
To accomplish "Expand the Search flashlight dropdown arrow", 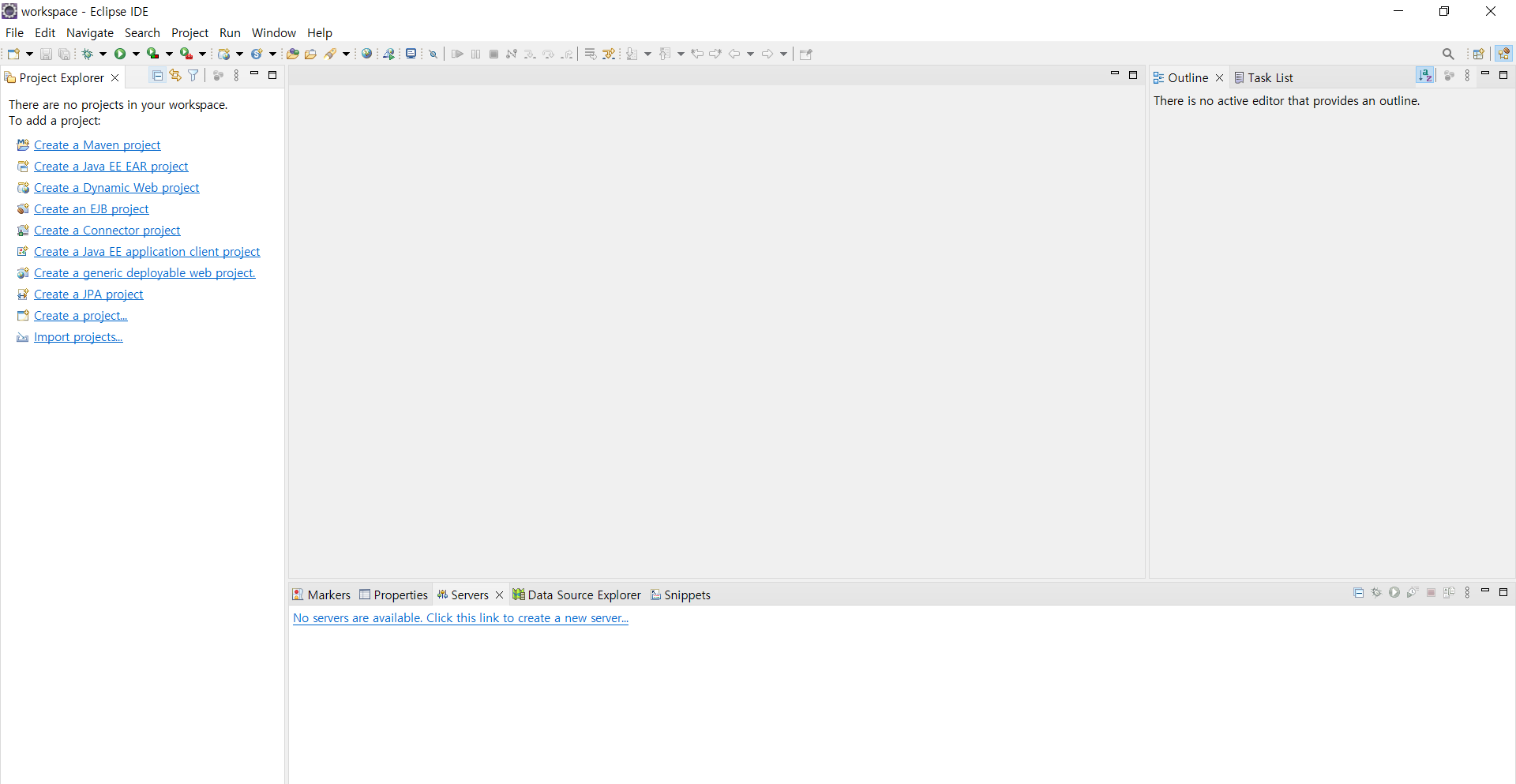I will point(346,54).
